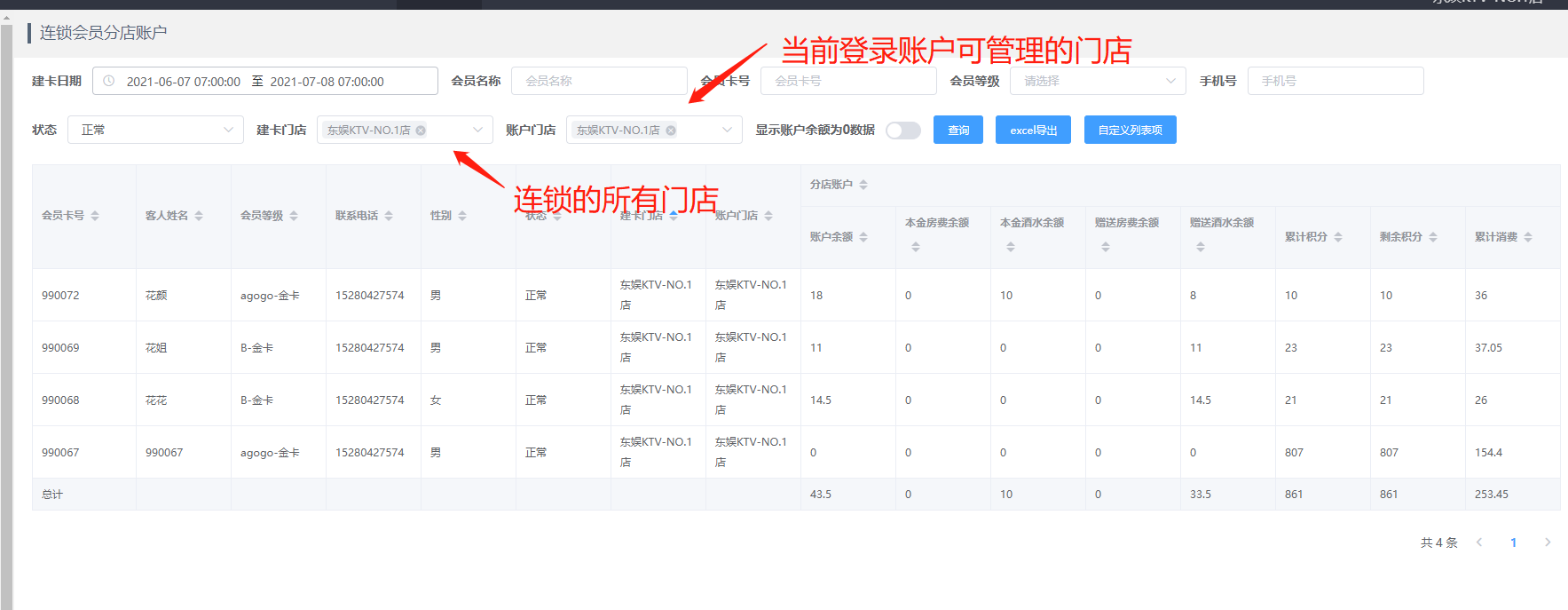1568x610 pixels.
Task: Remove the 东娱KTV-NO.1店 tag in 建卡门店
Action: [421, 131]
